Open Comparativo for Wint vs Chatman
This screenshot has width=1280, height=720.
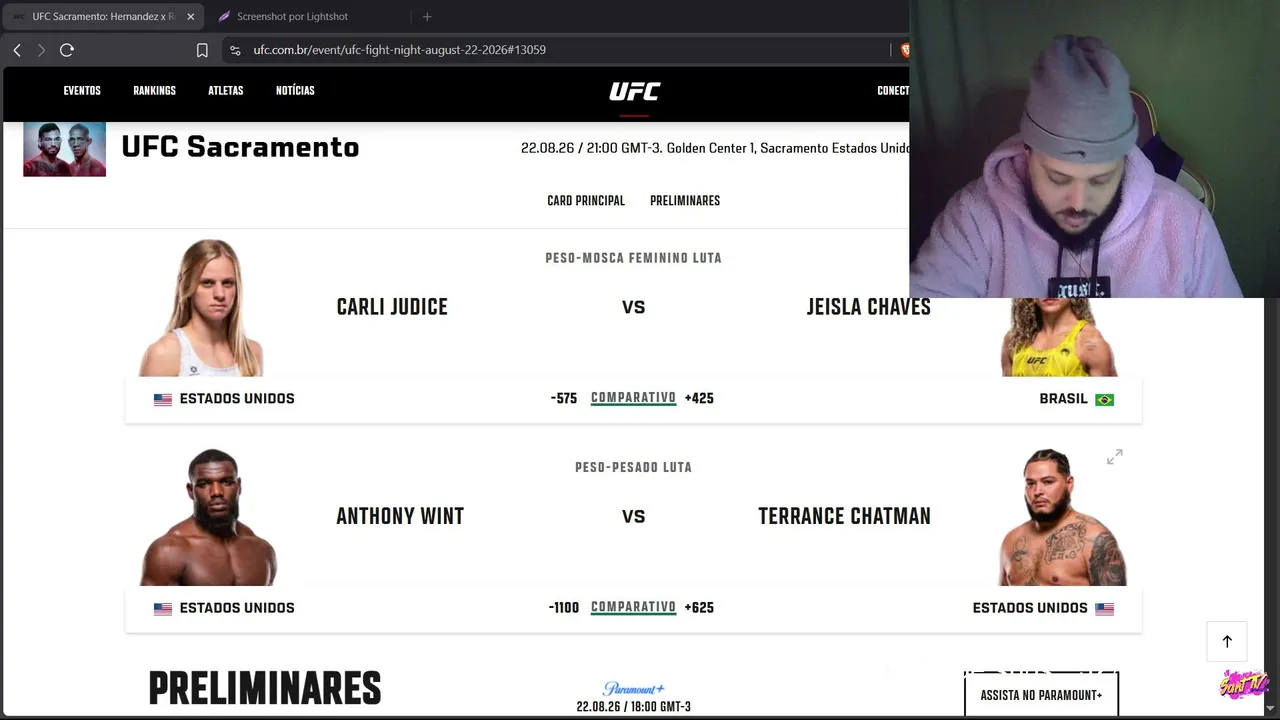(633, 607)
